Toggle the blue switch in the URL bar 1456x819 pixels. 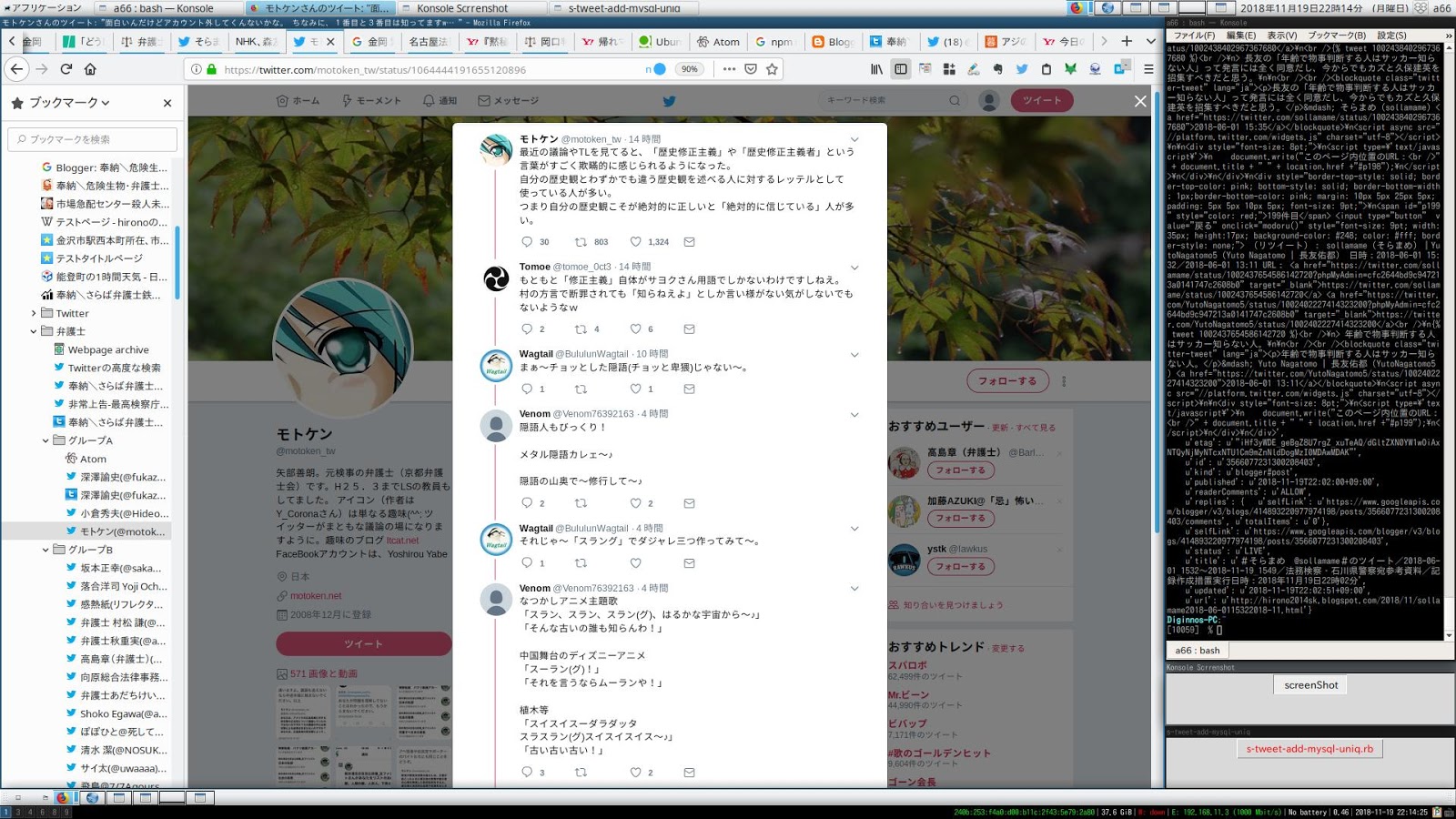pos(659,69)
